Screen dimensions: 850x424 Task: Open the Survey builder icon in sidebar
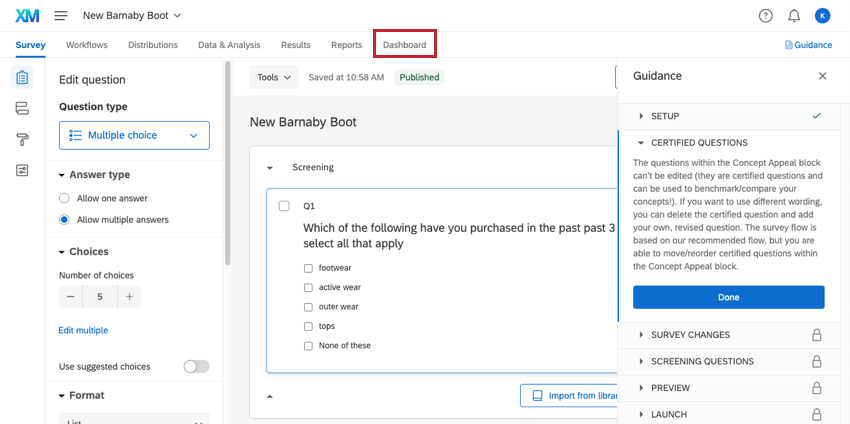point(22,77)
